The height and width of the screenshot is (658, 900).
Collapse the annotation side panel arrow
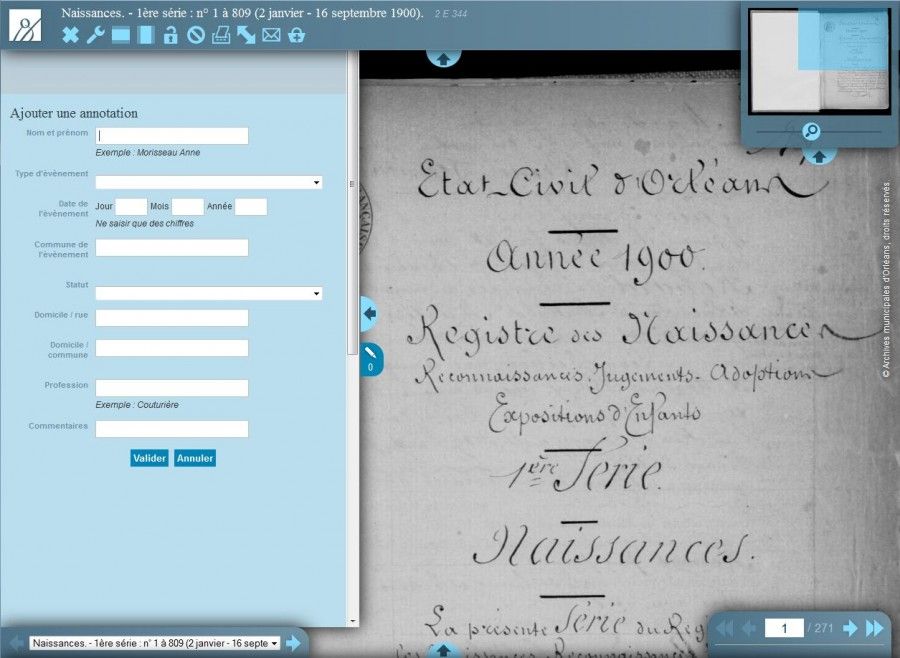pos(369,314)
